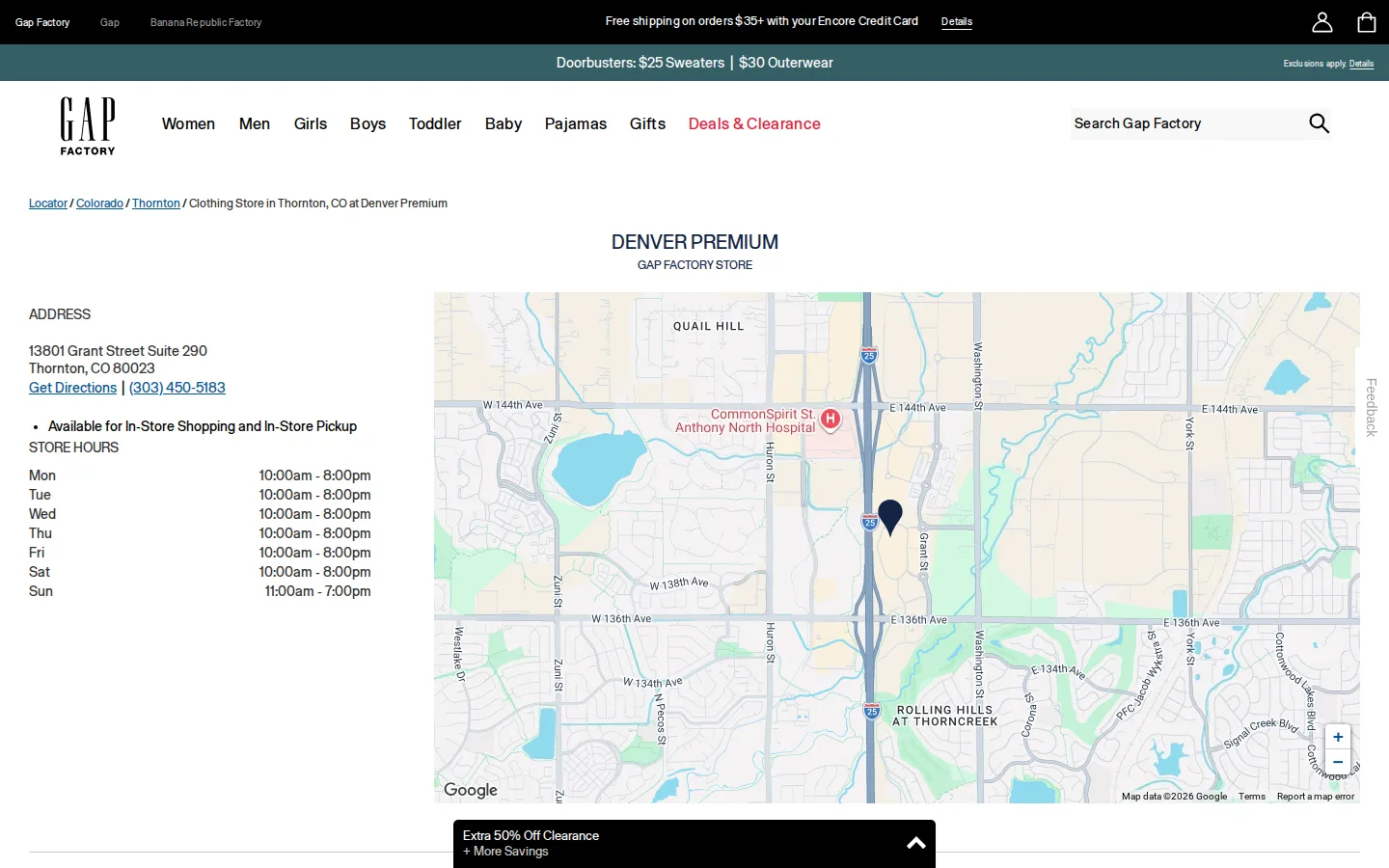The height and width of the screenshot is (868, 1389).
Task: Click the Gap Factory logo
Action: tap(88, 125)
